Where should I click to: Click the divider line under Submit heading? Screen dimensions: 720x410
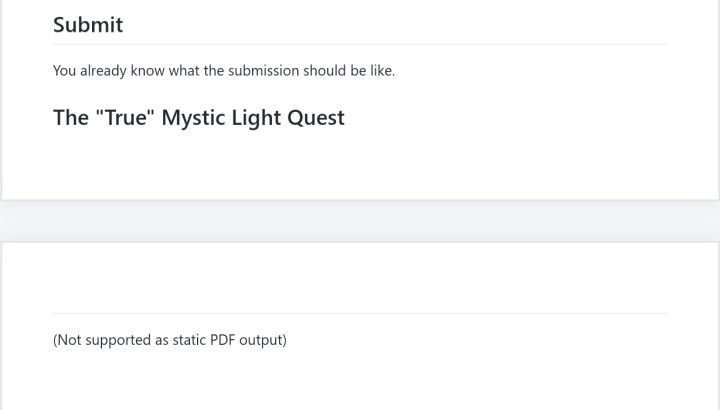[360, 44]
